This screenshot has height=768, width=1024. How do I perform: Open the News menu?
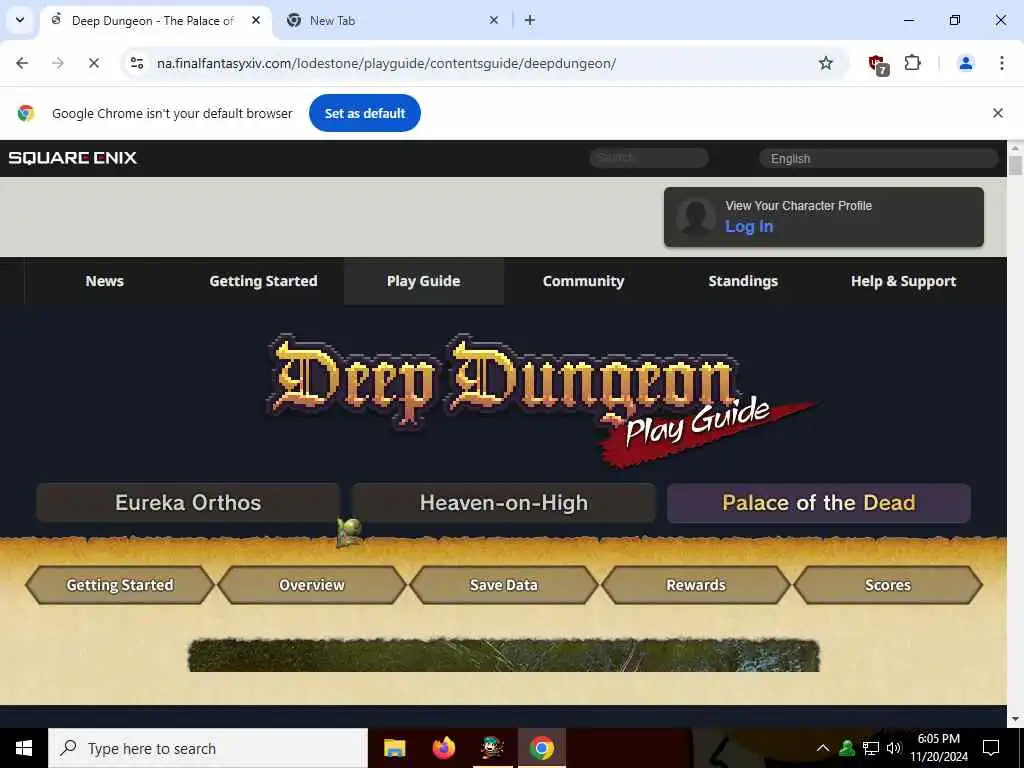[x=104, y=281]
